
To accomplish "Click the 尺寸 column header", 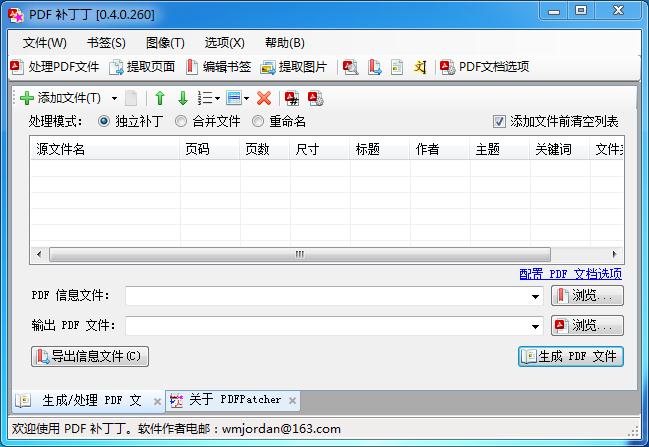I will tap(320, 149).
